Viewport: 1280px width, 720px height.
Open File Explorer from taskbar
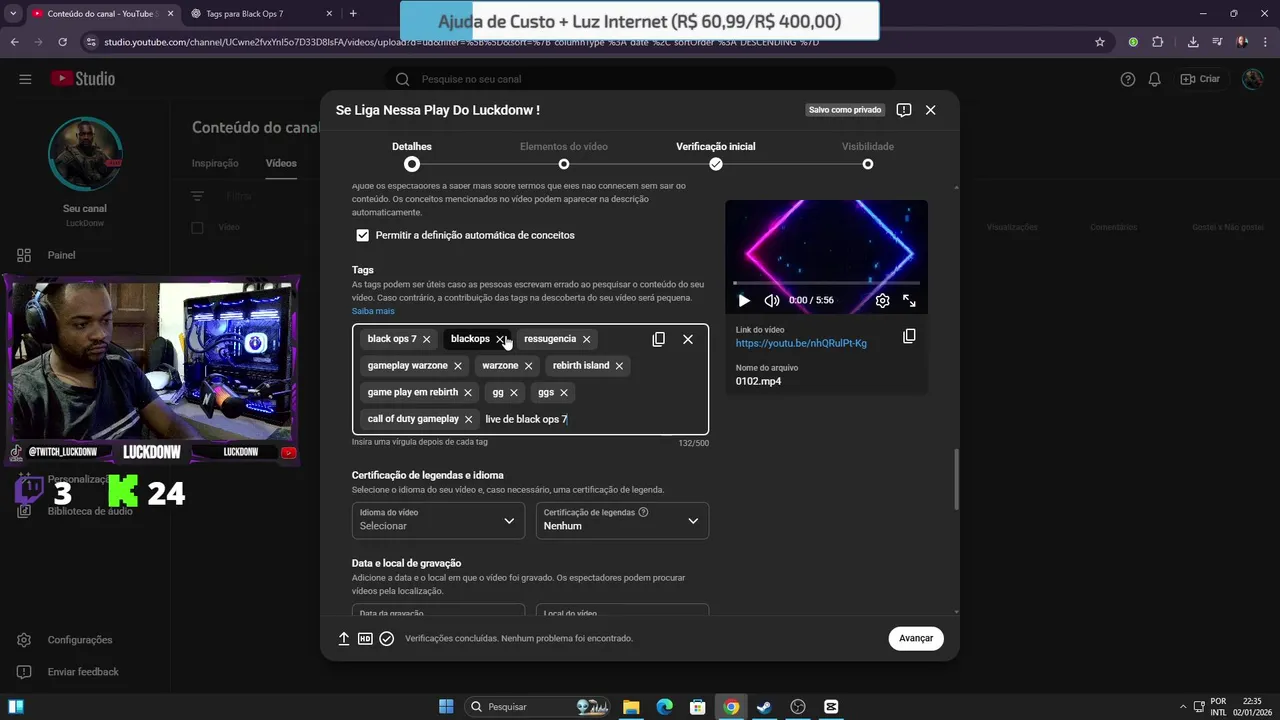(631, 707)
